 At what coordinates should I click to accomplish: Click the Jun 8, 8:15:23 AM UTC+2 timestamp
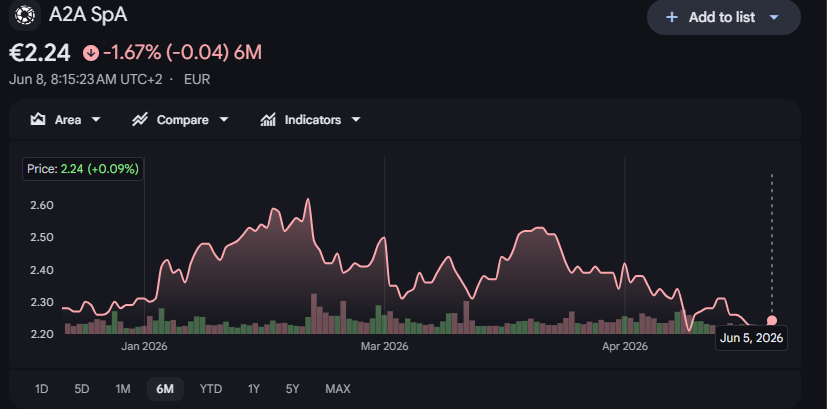[85, 80]
